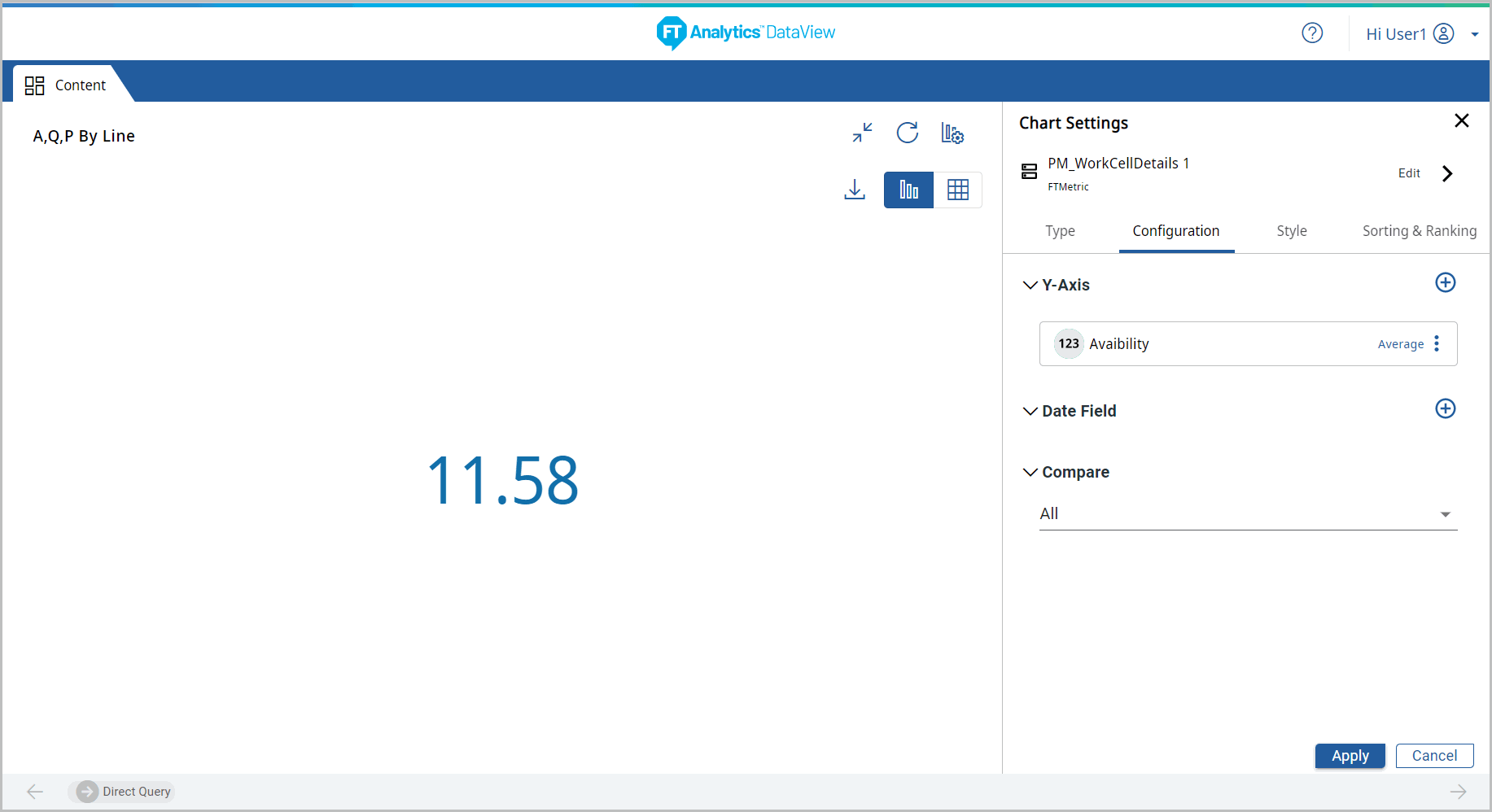Download the chart data
This screenshot has width=1492, height=812.
pos(854,190)
